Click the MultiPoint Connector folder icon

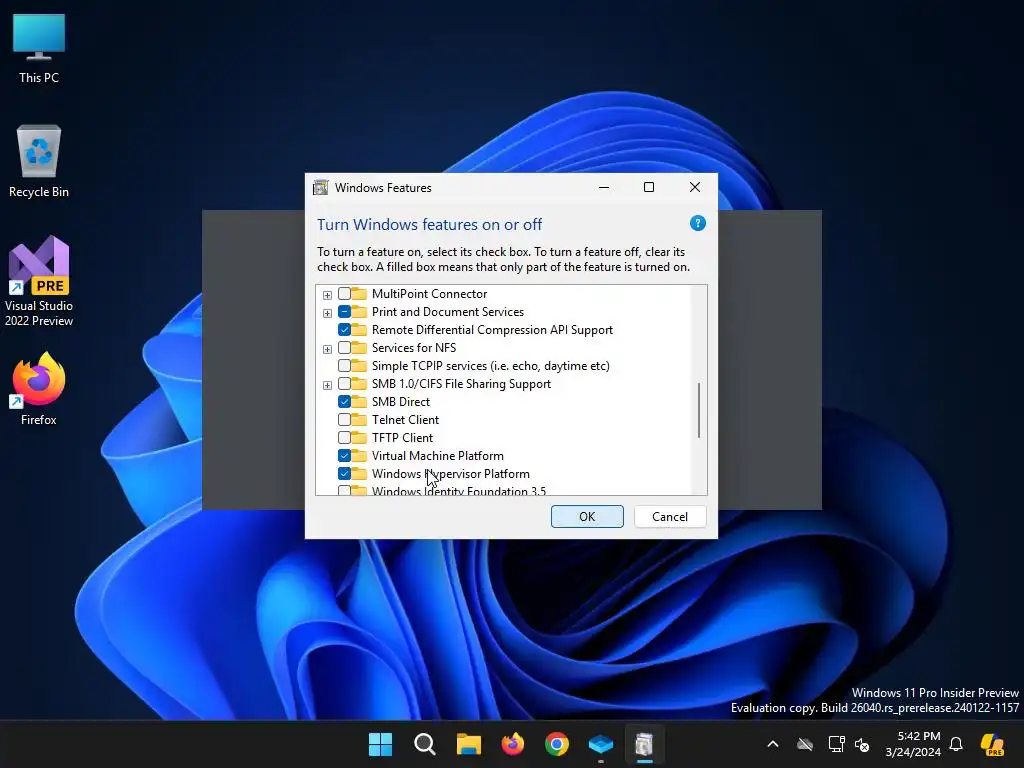(359, 293)
